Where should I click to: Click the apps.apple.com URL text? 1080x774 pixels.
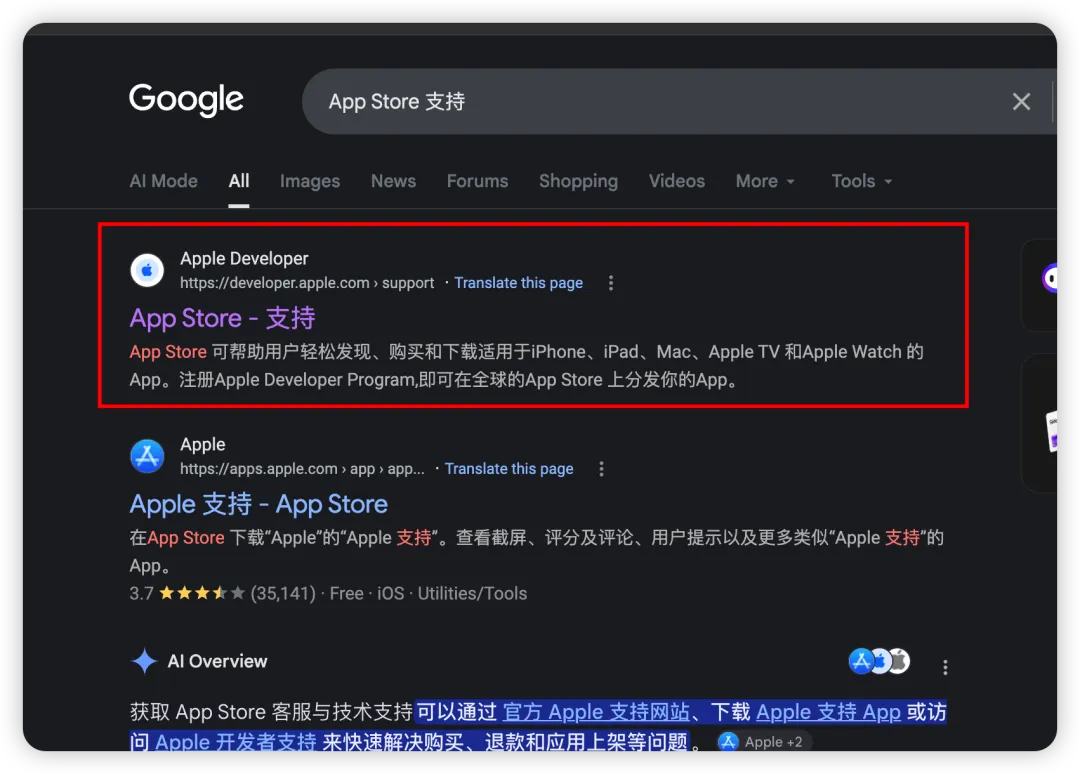click(x=302, y=469)
